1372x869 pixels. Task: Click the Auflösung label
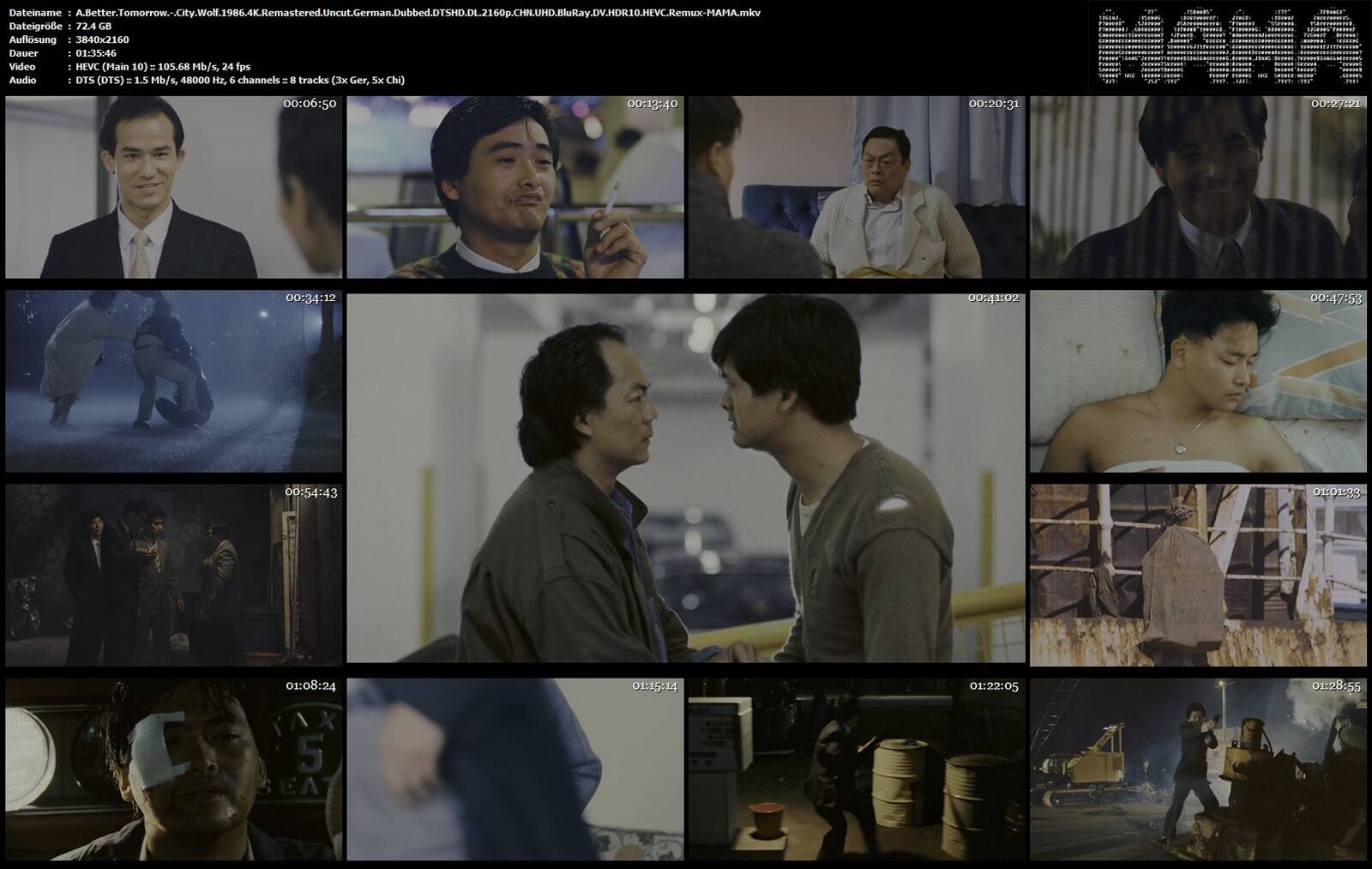[x=33, y=39]
